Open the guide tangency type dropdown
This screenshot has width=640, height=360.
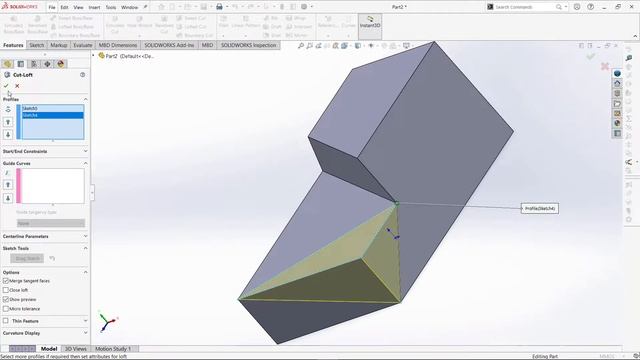click(x=51, y=223)
